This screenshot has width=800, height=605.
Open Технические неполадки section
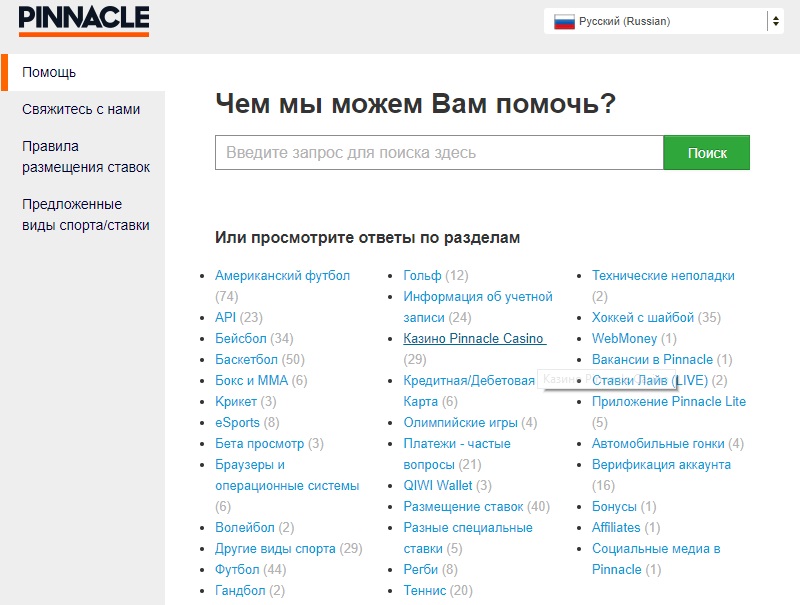[x=663, y=275]
